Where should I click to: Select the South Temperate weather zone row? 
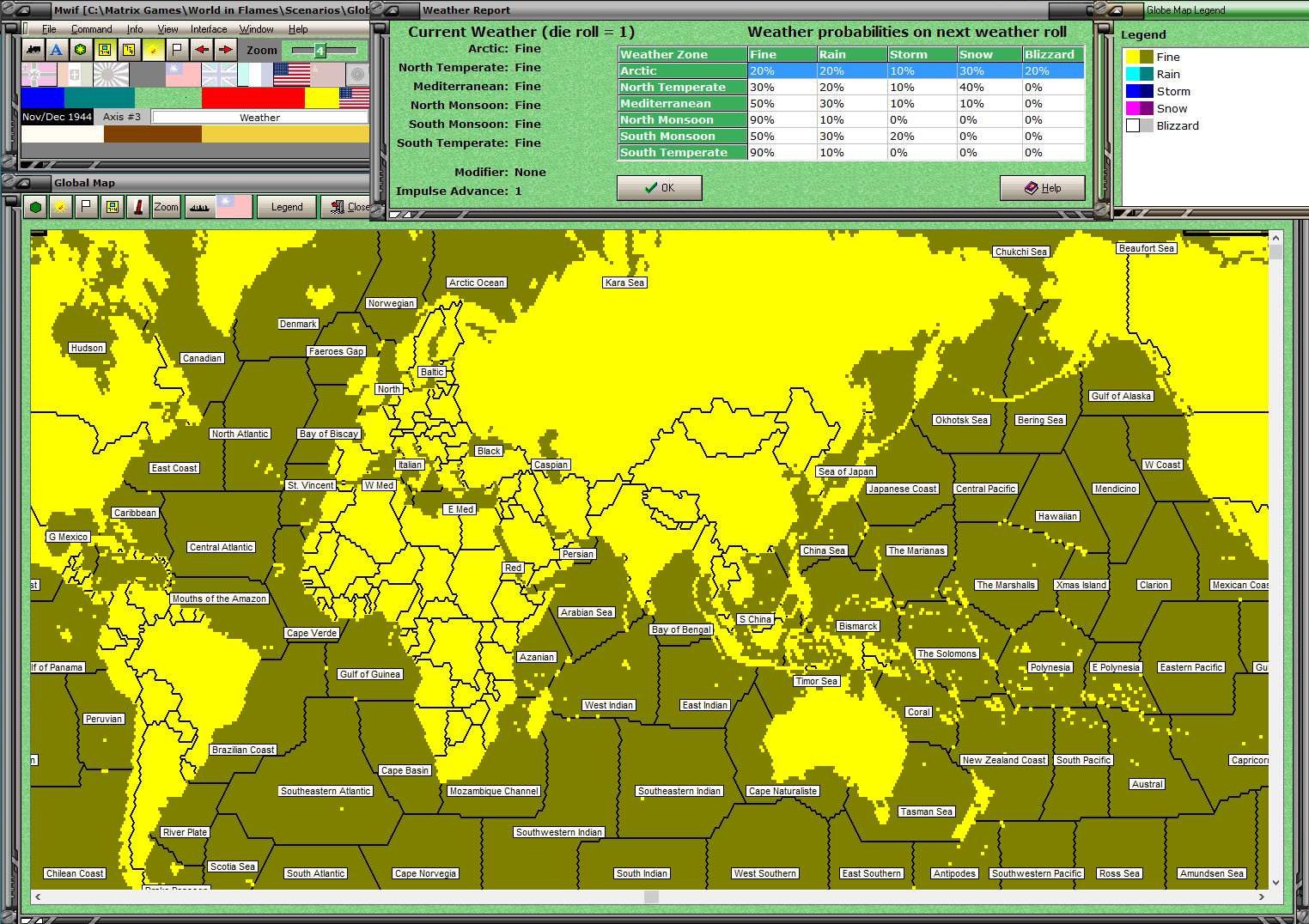tap(851, 153)
